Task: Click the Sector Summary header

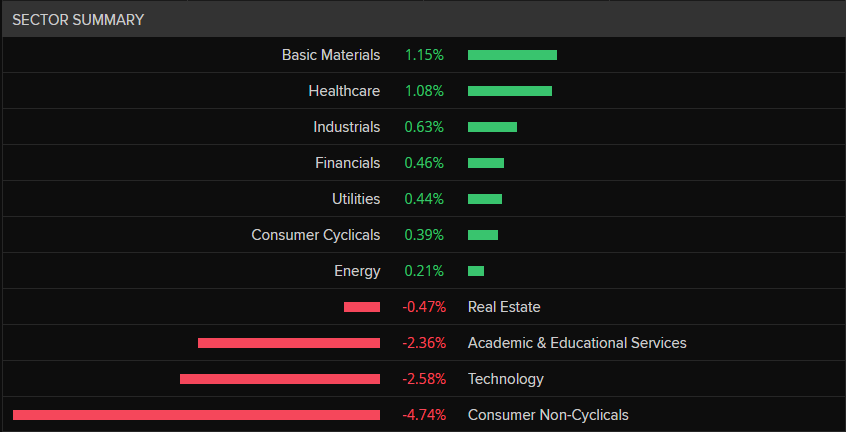Action: [x=78, y=20]
